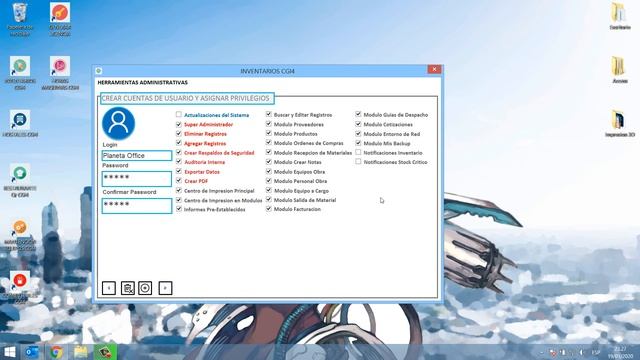Click the Confirmar Password input field
Screen dimensions: 640x360
[137, 206]
